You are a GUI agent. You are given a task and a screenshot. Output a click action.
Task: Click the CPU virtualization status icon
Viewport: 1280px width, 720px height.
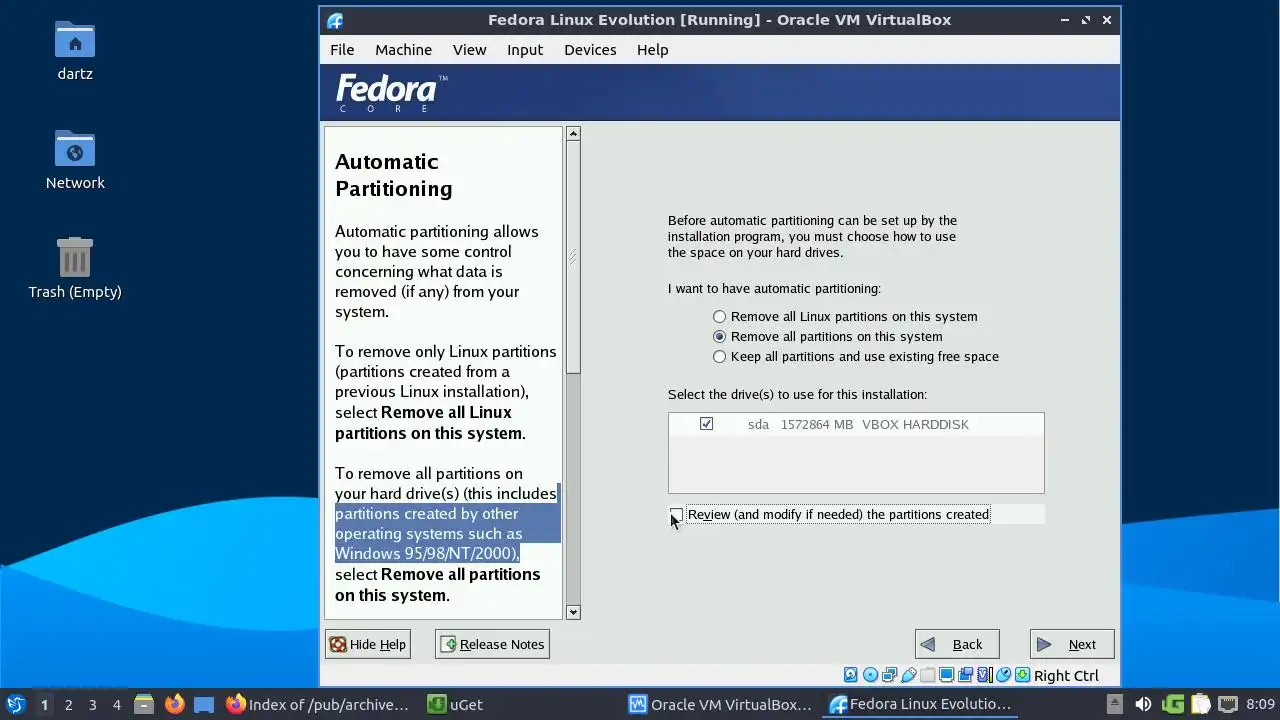984,675
